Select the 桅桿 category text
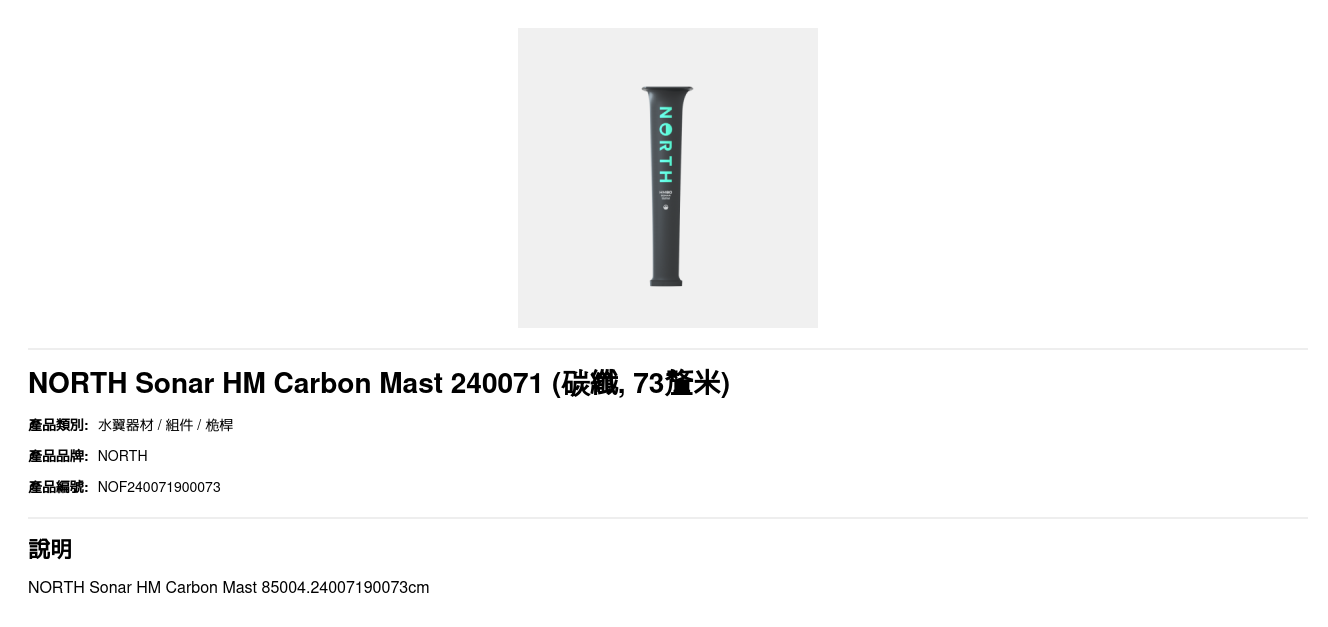The height and width of the screenshot is (627, 1328). (219, 425)
